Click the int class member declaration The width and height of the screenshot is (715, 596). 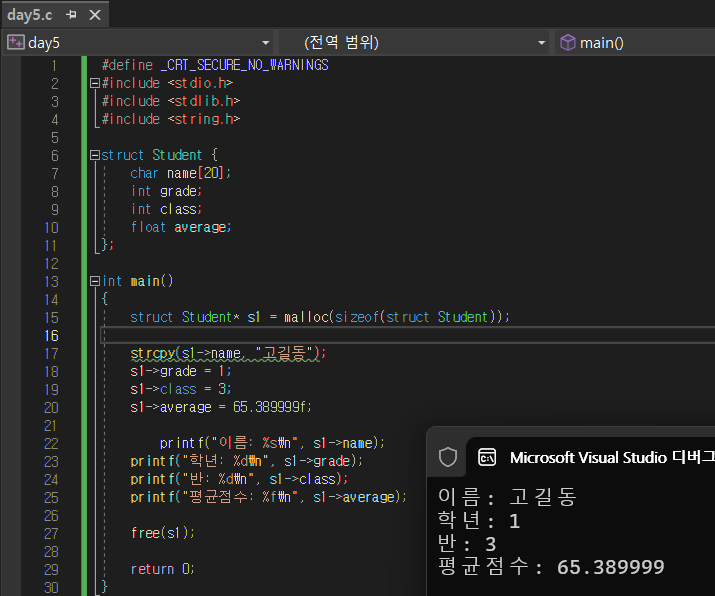coord(166,209)
